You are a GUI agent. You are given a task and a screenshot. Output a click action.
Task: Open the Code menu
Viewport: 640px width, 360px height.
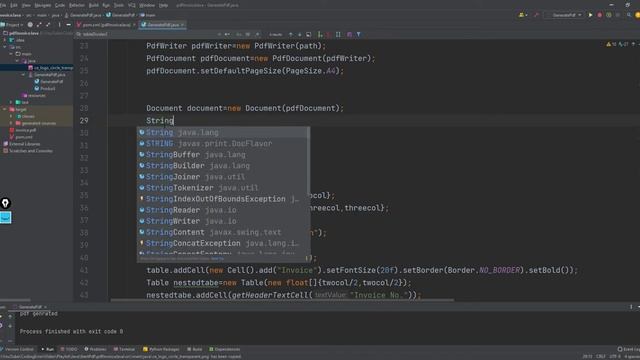point(60,5)
